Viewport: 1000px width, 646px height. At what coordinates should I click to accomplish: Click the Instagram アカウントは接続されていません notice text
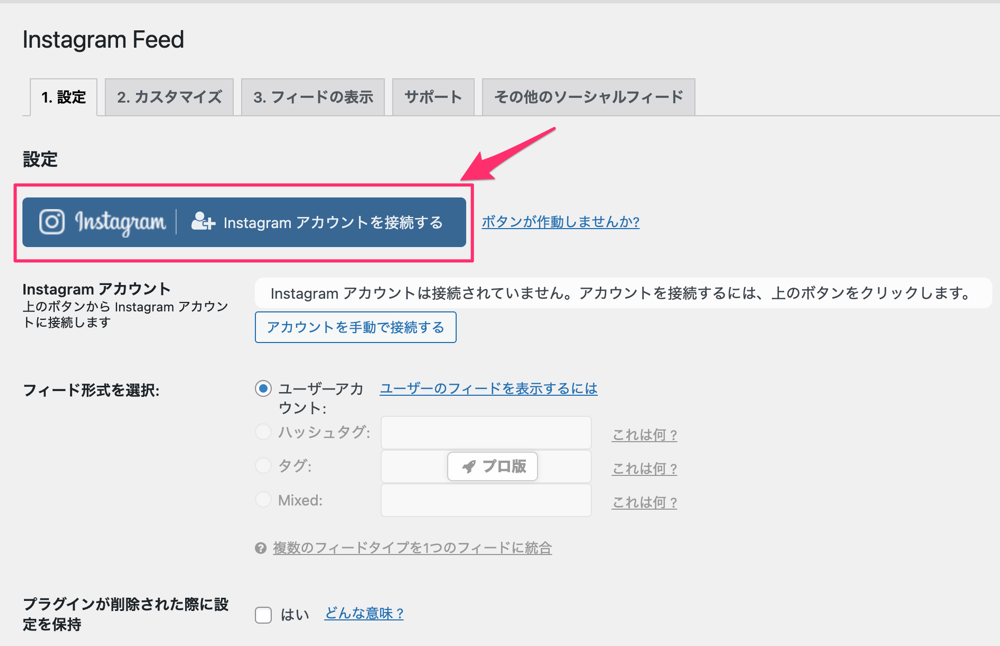tap(621, 293)
